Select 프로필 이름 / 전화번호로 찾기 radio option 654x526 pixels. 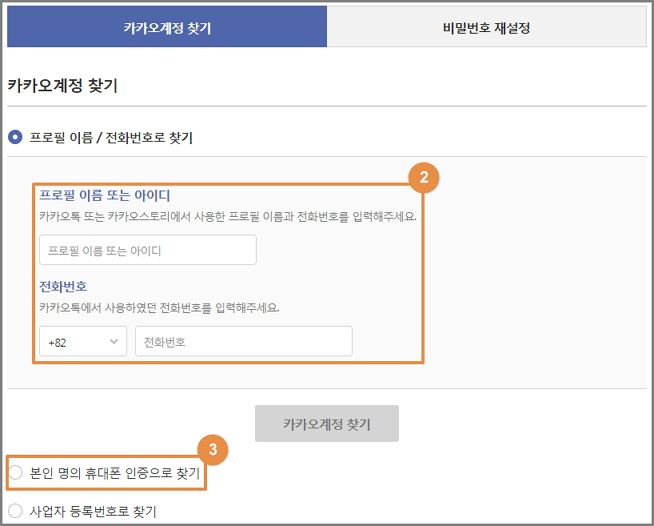[15, 137]
